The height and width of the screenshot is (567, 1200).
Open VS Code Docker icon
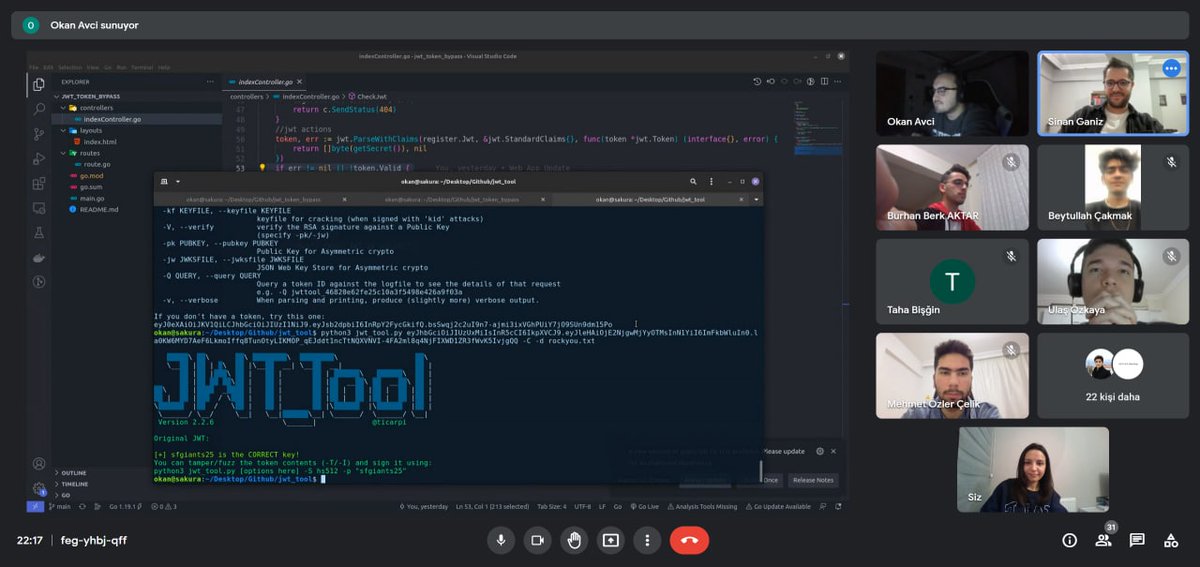tap(39, 257)
